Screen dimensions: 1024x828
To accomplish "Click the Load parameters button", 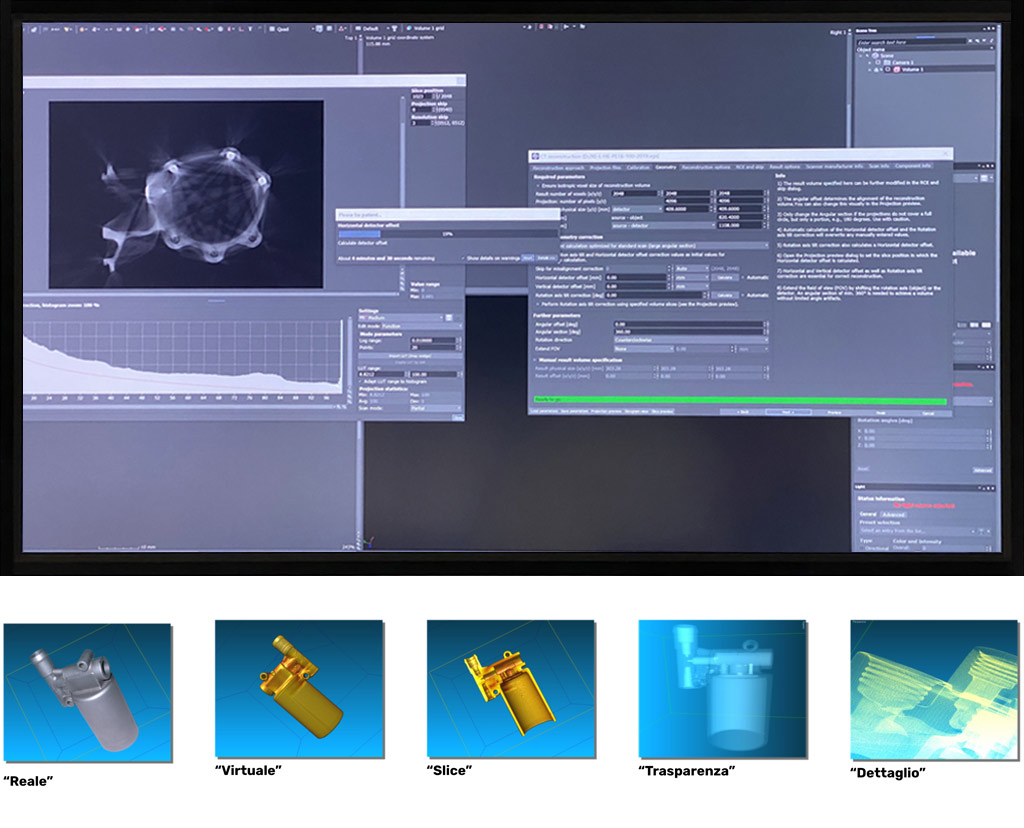I will [x=543, y=411].
